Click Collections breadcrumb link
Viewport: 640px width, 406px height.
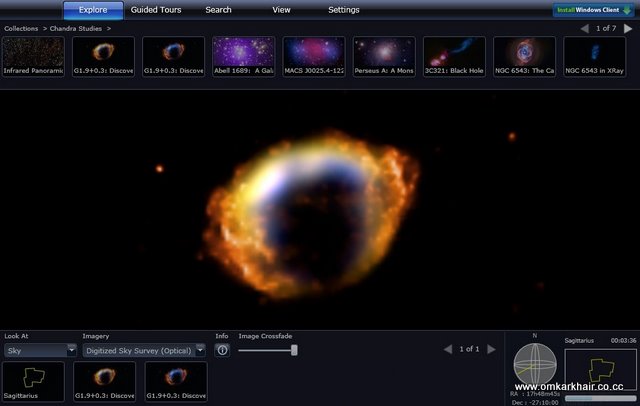tap(21, 29)
